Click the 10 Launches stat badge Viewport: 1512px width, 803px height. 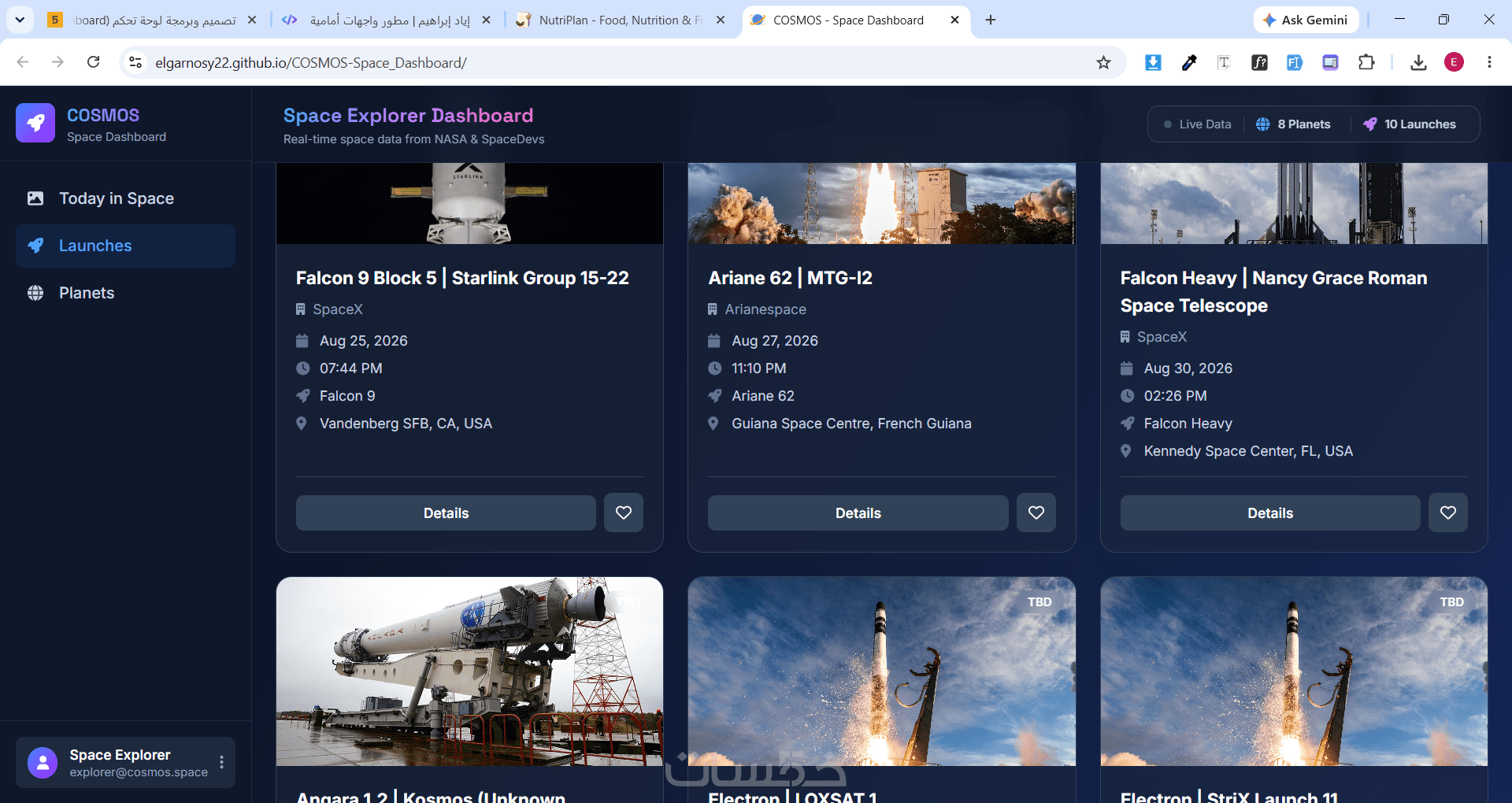[x=1410, y=124]
